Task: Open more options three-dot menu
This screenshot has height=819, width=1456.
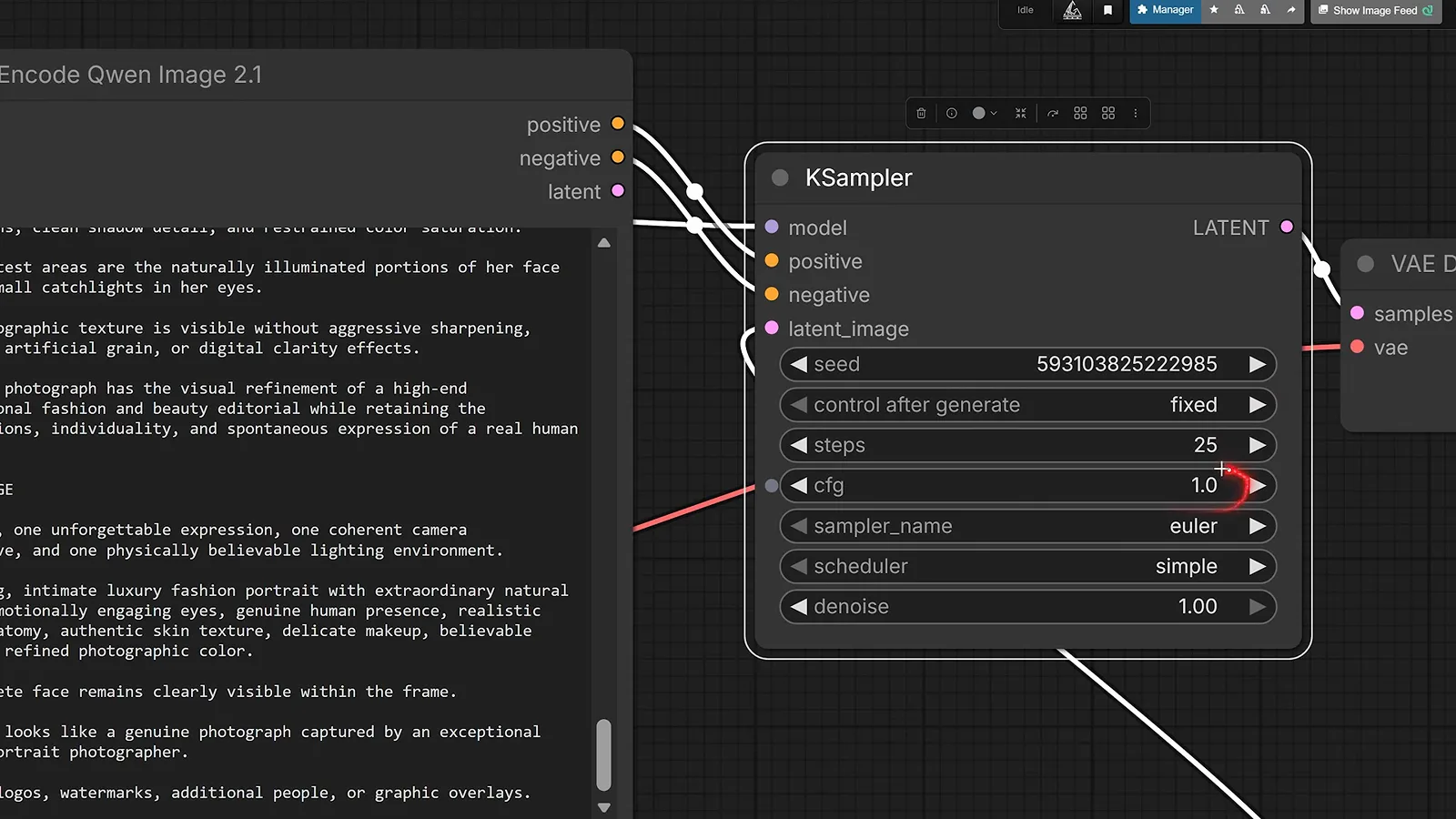Action: tap(1135, 114)
